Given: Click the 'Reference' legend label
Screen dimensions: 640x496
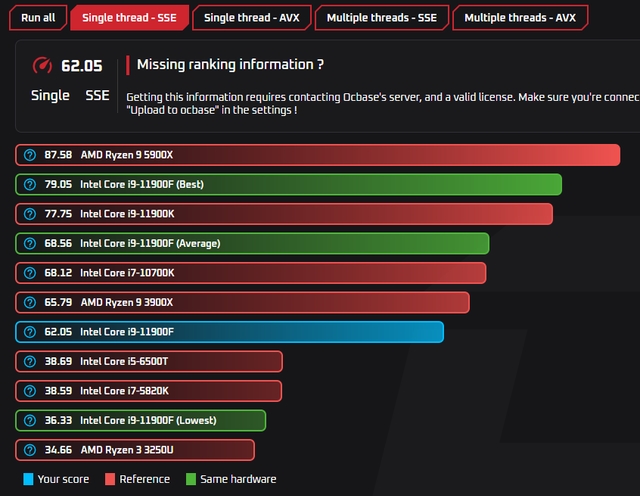Looking at the screenshot, I should coord(144,479).
